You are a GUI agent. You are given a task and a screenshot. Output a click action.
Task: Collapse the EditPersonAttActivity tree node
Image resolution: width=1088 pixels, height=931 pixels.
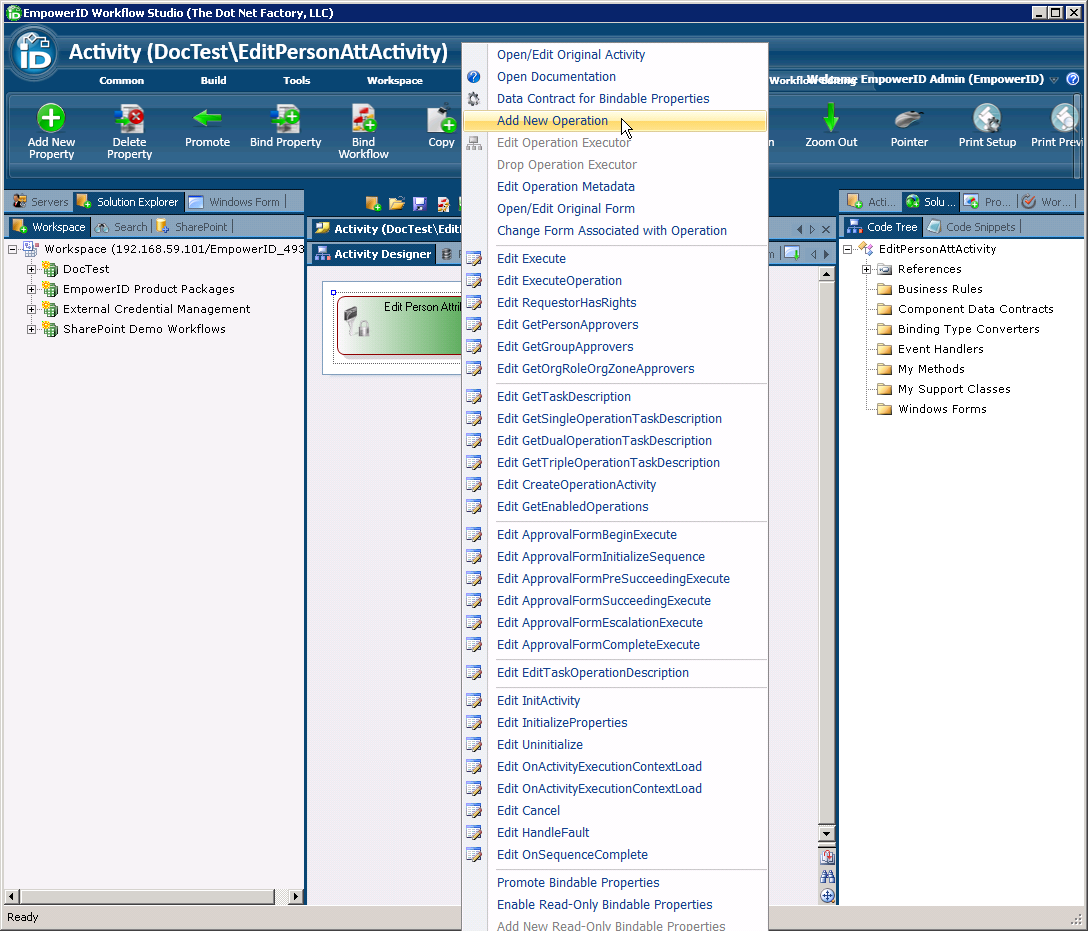(846, 249)
